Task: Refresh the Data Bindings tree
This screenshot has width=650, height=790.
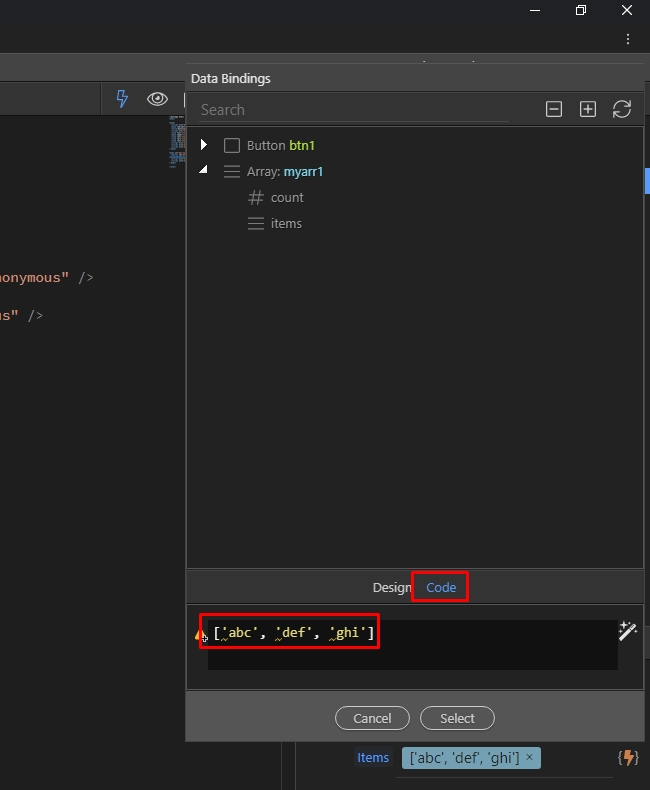Action: coord(622,109)
